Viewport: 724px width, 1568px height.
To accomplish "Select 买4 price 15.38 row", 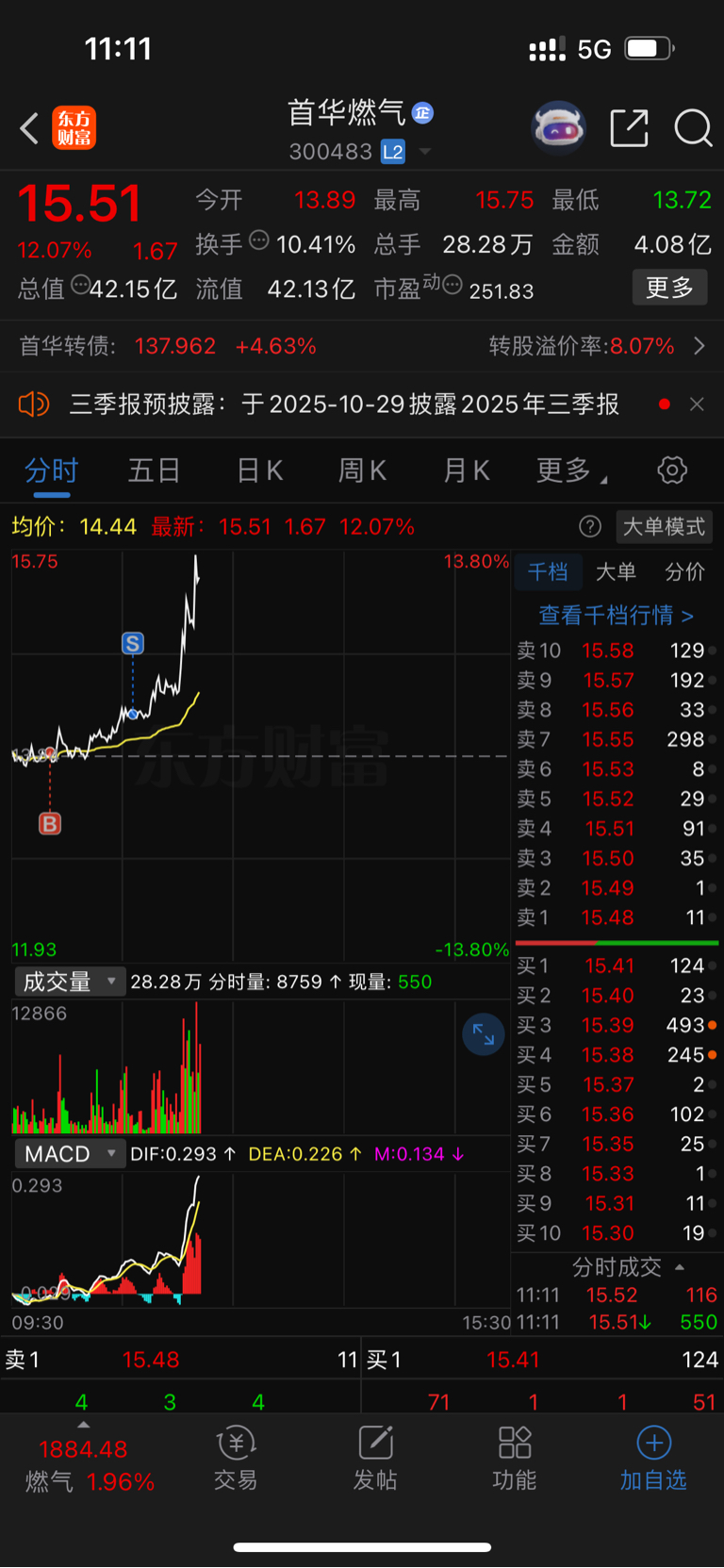I will point(617,1055).
